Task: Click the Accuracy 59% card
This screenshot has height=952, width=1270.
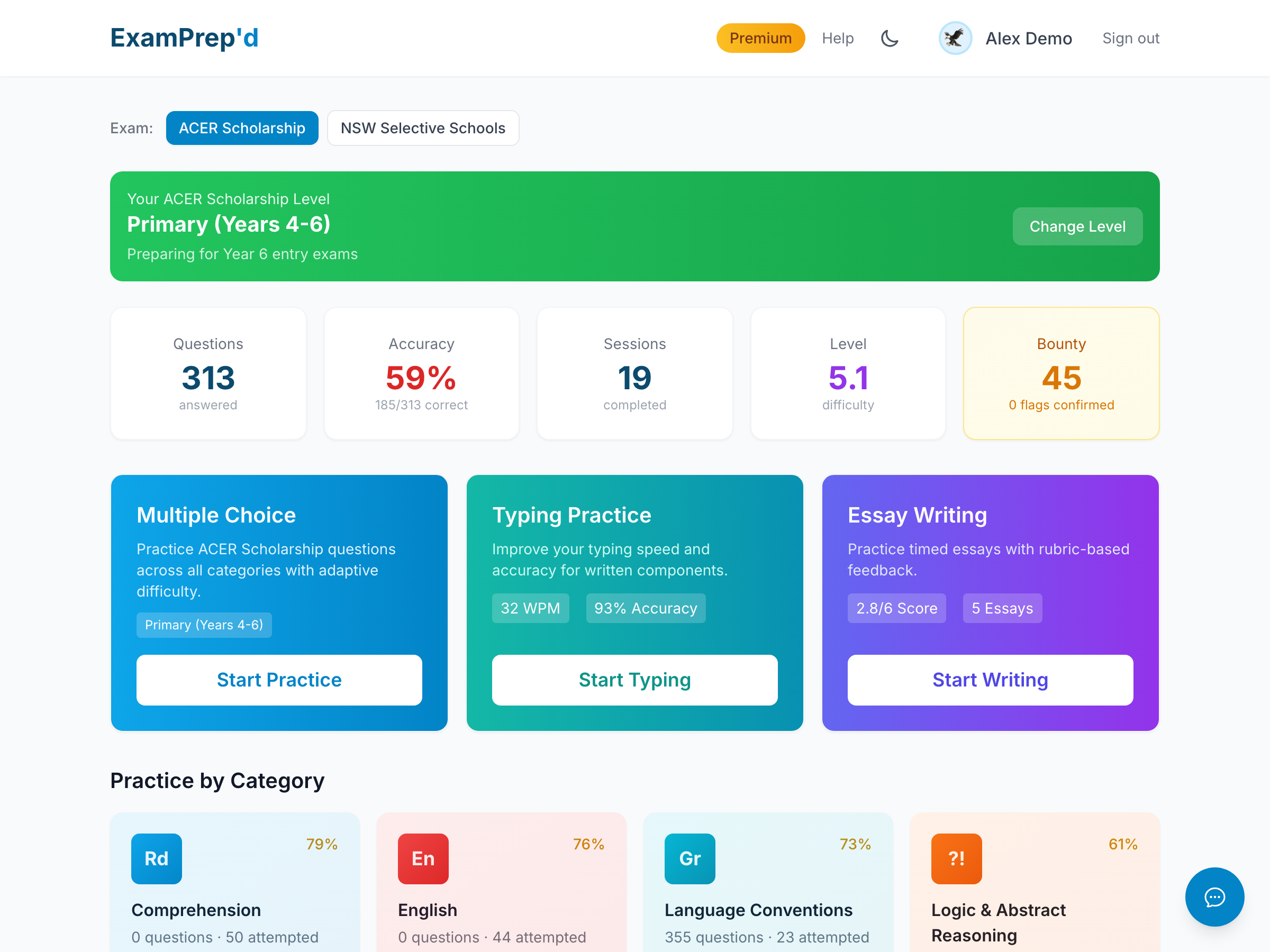Action: (421, 373)
